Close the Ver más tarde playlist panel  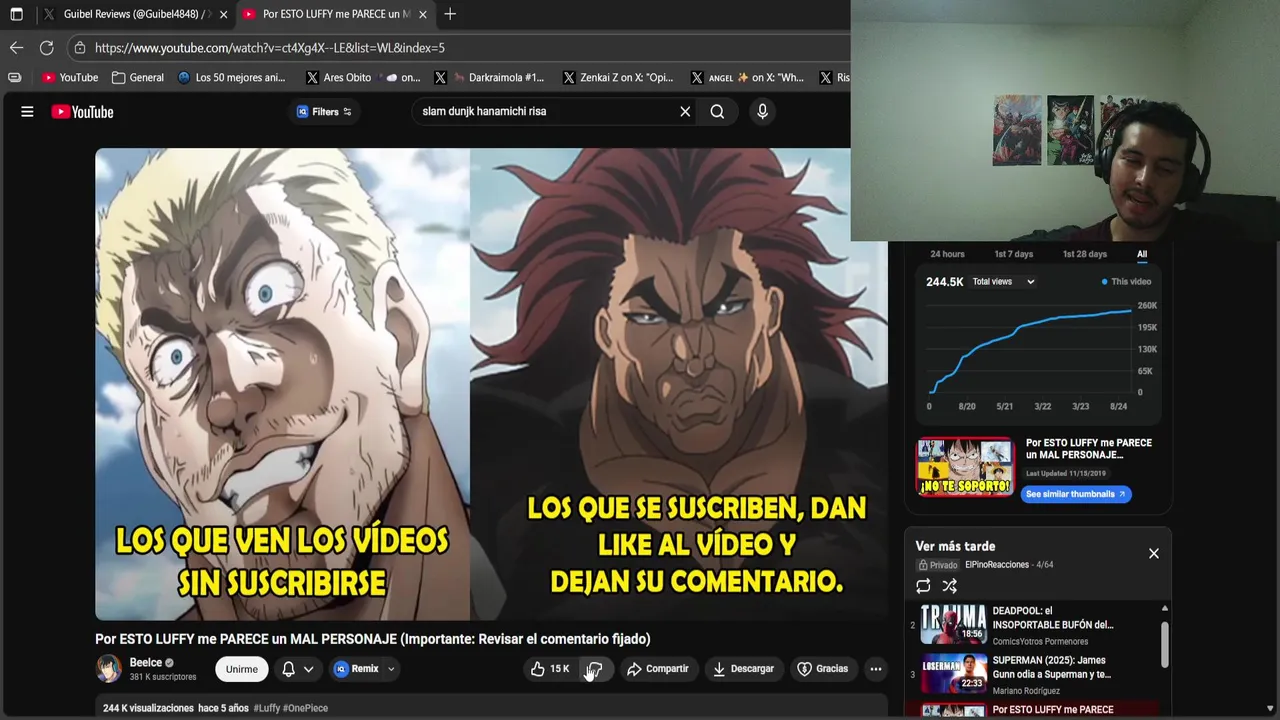[x=1153, y=553]
